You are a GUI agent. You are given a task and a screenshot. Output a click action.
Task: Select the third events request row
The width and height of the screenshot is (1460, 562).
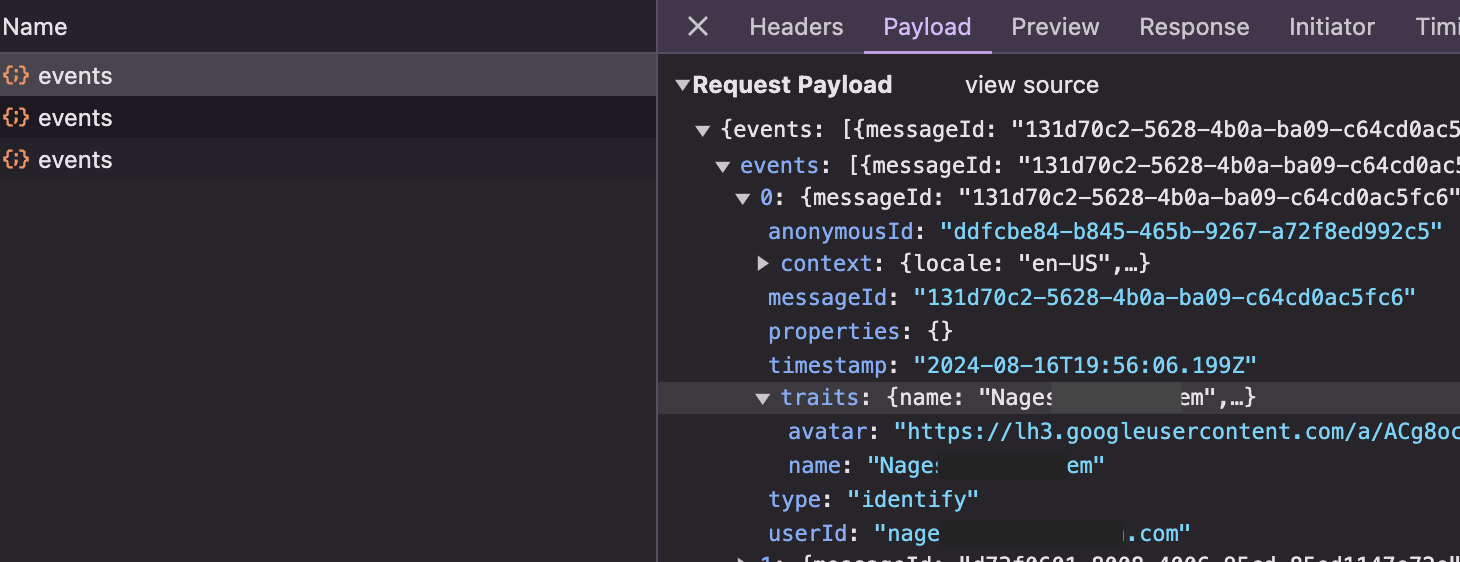point(75,160)
